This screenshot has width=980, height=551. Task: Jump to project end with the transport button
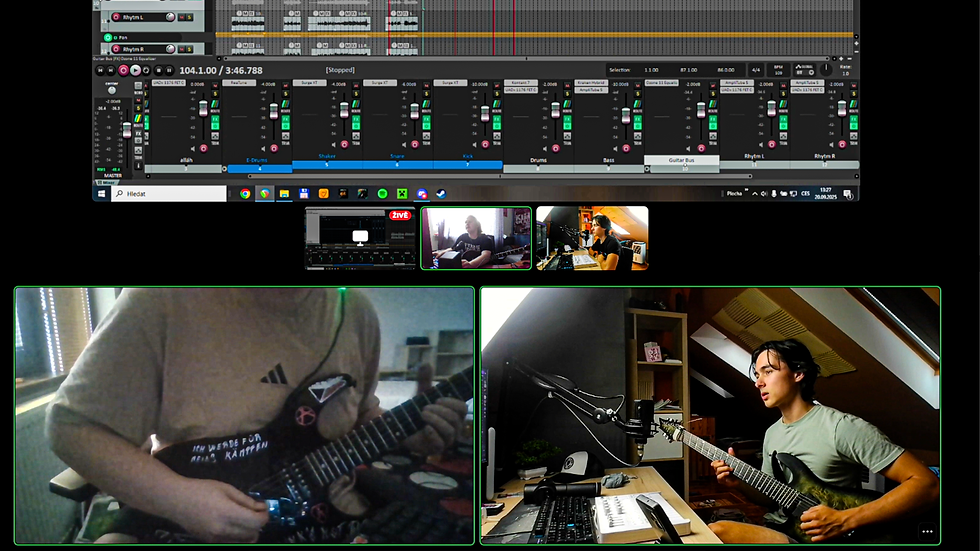tap(111, 71)
